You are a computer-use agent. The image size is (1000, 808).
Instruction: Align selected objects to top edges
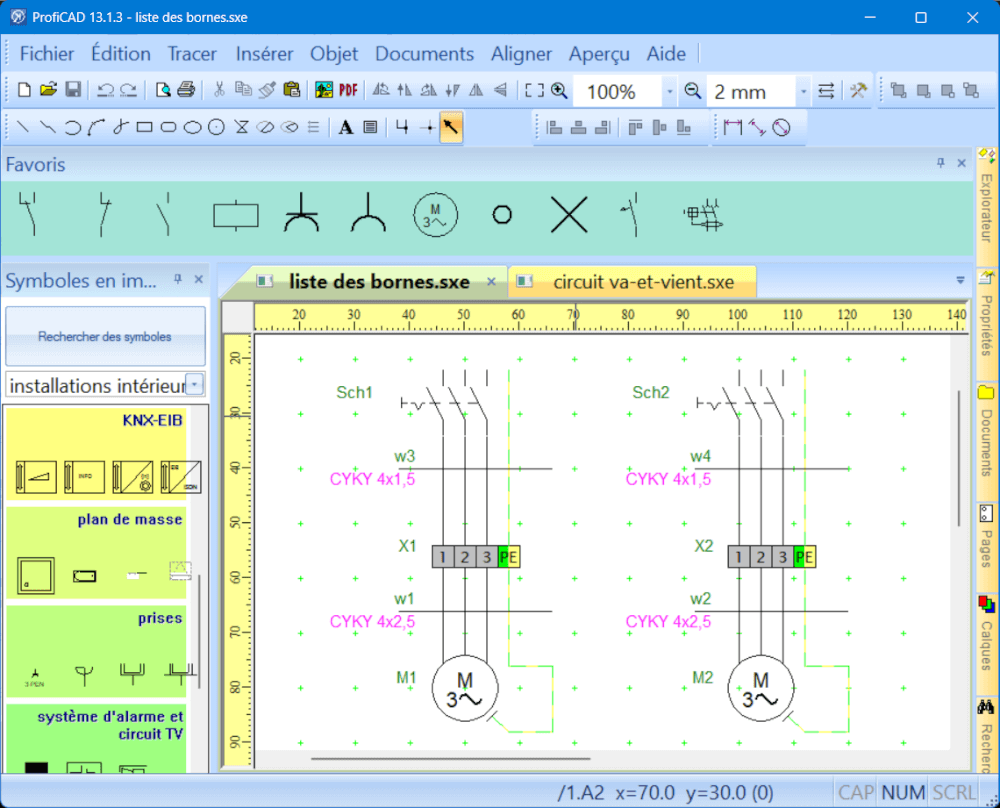635,128
